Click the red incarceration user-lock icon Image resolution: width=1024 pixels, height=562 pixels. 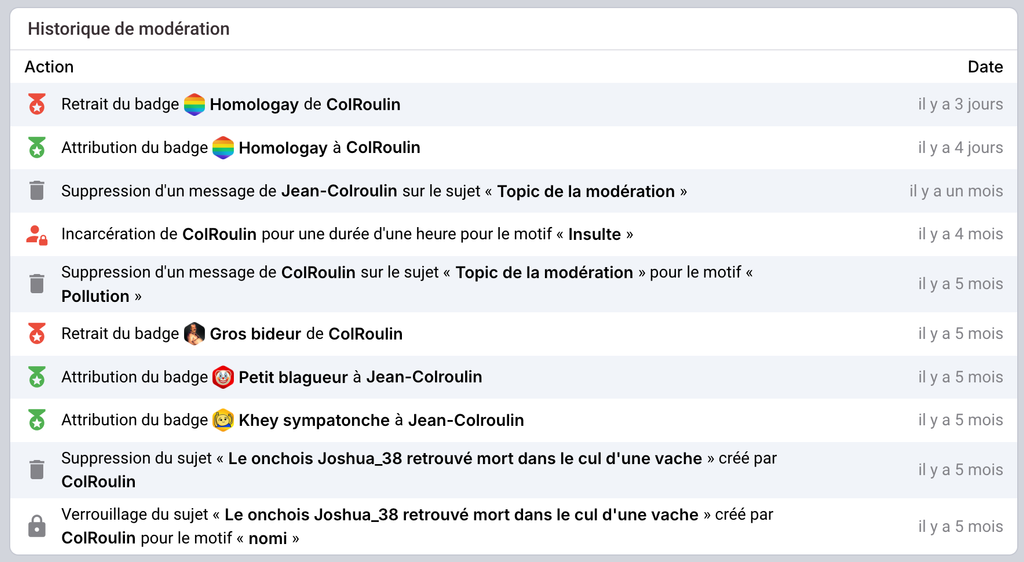click(37, 235)
